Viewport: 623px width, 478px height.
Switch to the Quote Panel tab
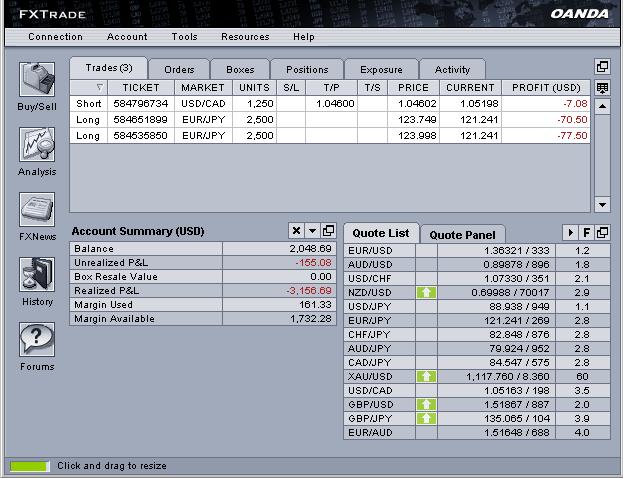pyautogui.click(x=462, y=235)
